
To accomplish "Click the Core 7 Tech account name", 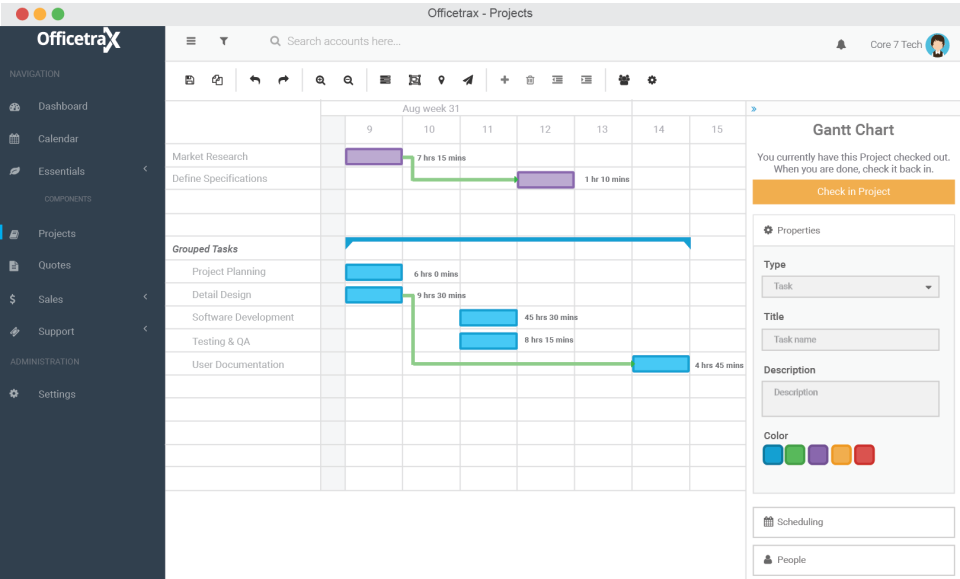I will coord(896,44).
